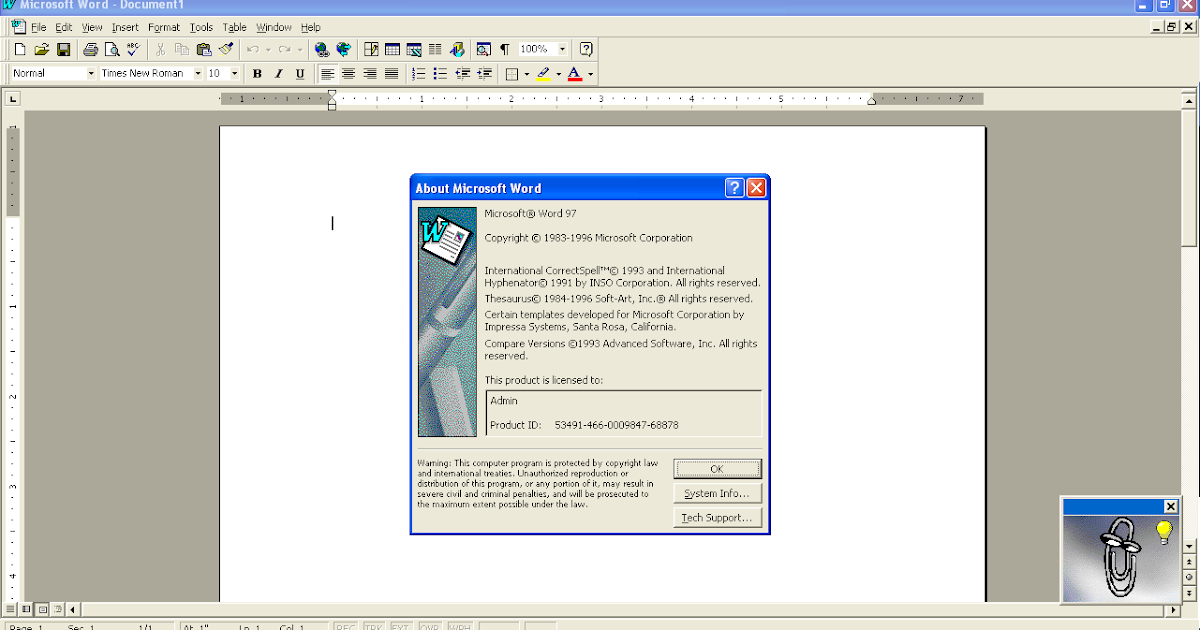This screenshot has height=630, width=1200.
Task: Click the Decrease Indent icon
Action: [462, 74]
